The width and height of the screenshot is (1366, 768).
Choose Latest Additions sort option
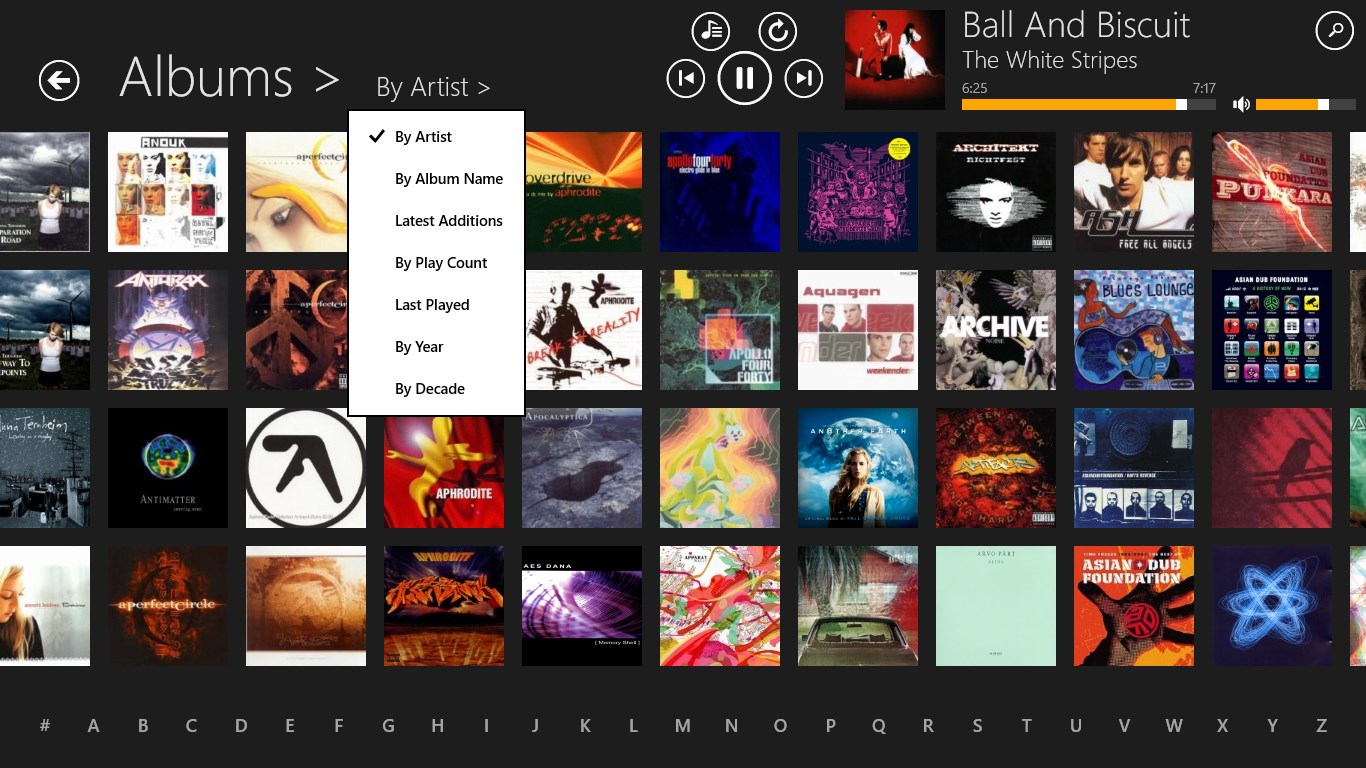448,221
